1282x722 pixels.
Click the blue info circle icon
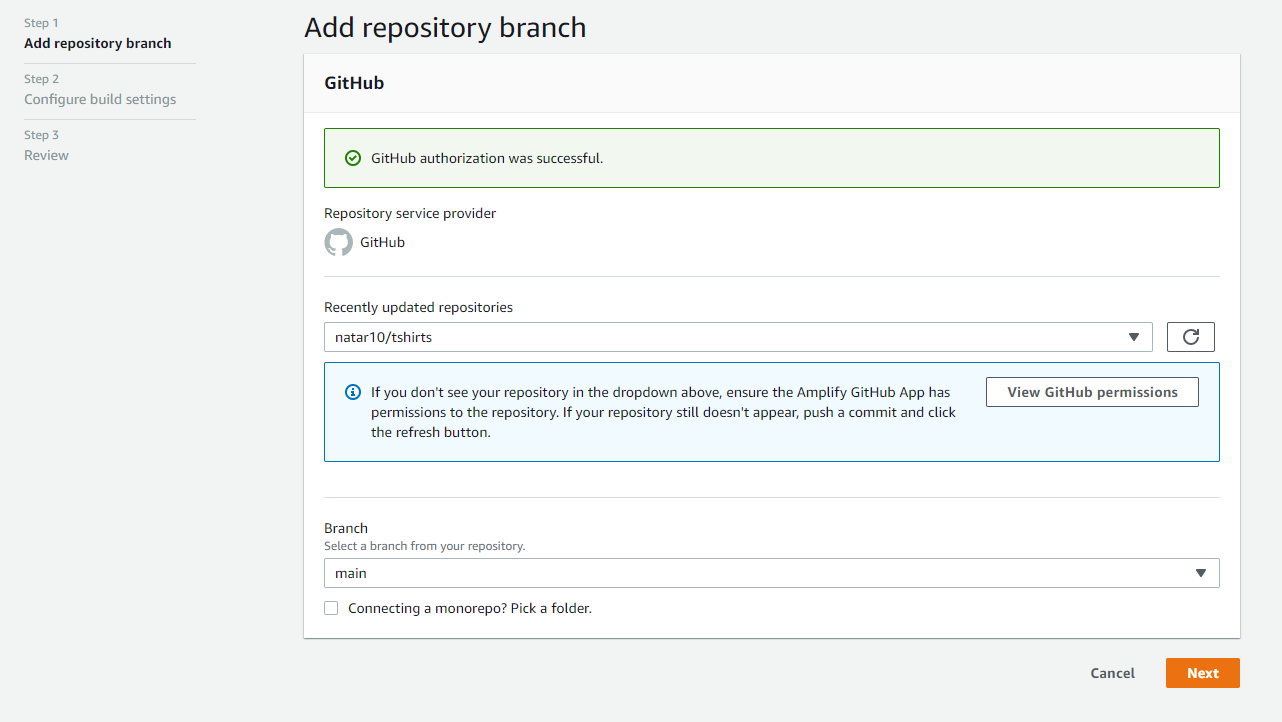352,392
